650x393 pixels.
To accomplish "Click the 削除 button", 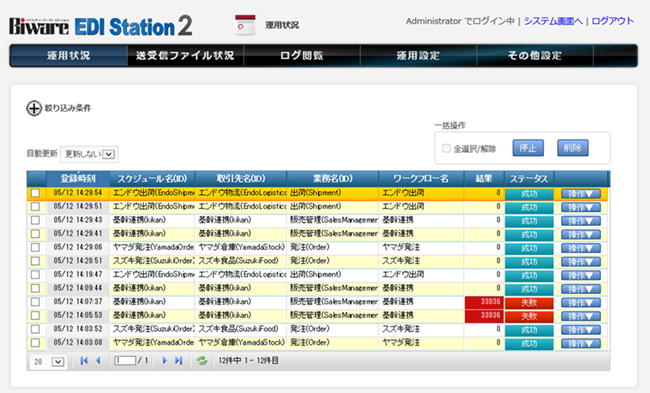I will tap(572, 148).
